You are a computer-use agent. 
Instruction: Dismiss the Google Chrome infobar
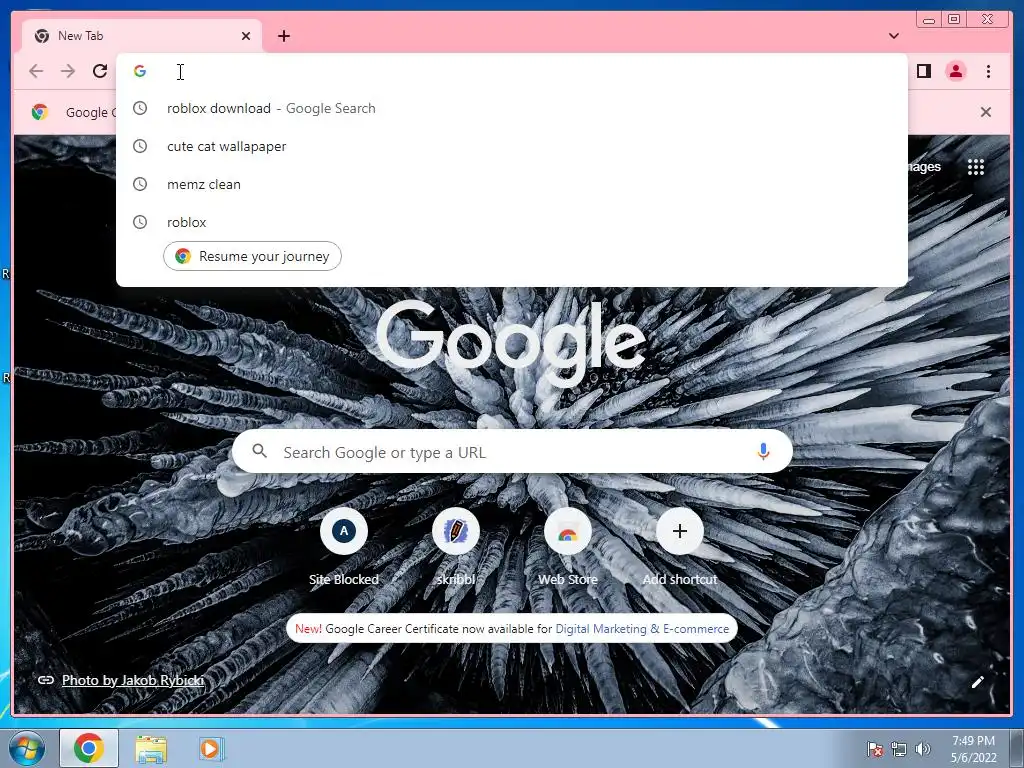point(985,112)
